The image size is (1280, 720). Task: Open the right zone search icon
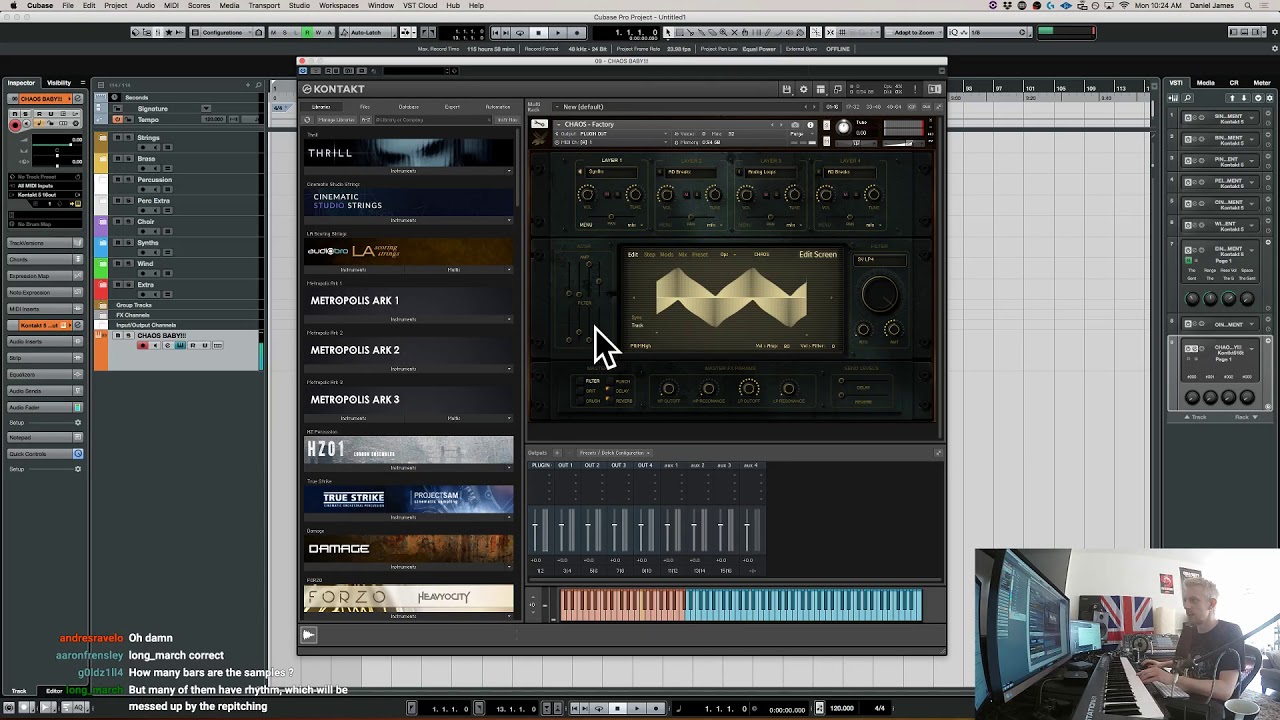click(1188, 98)
